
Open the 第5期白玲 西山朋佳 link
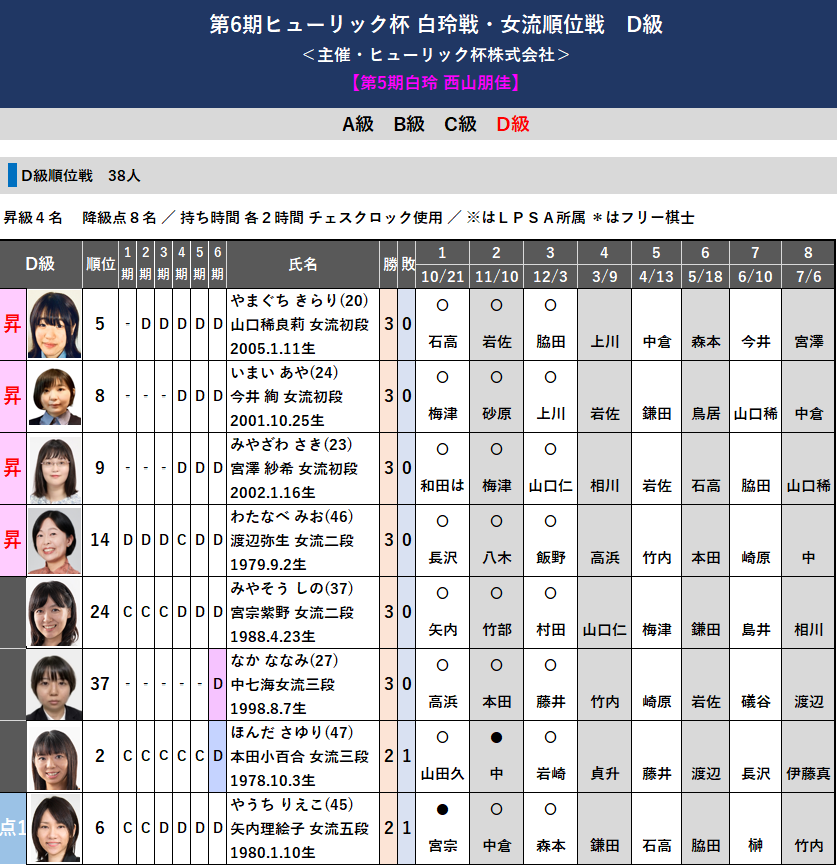click(x=418, y=83)
